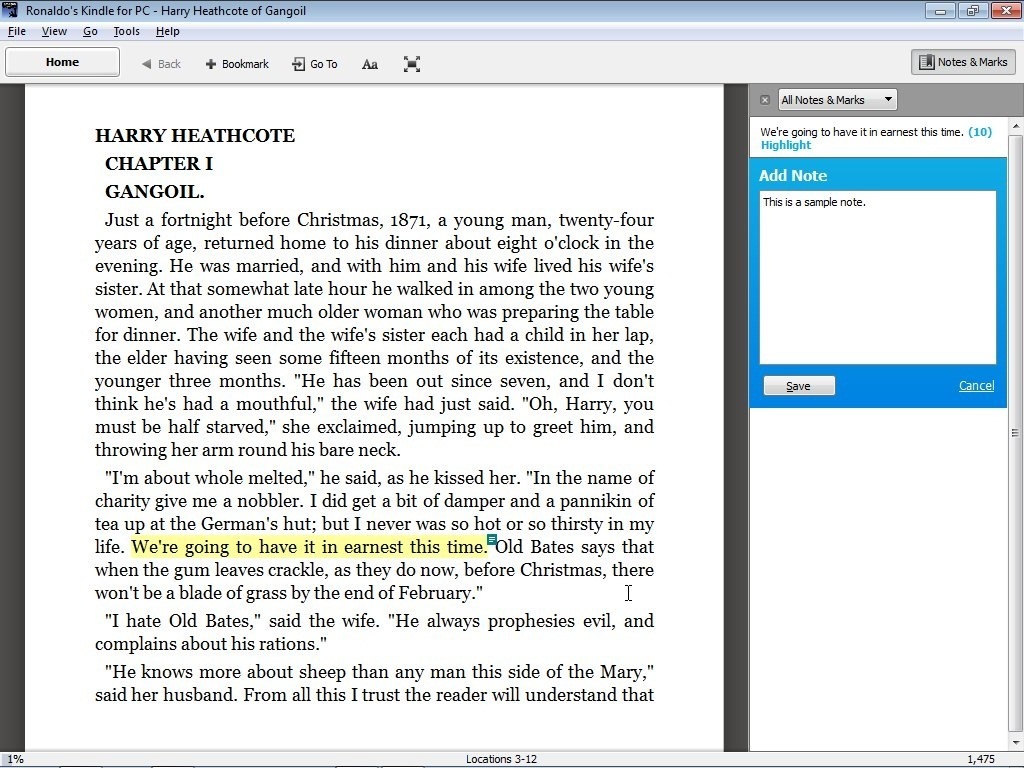Close the notes filter with the X icon

click(764, 99)
